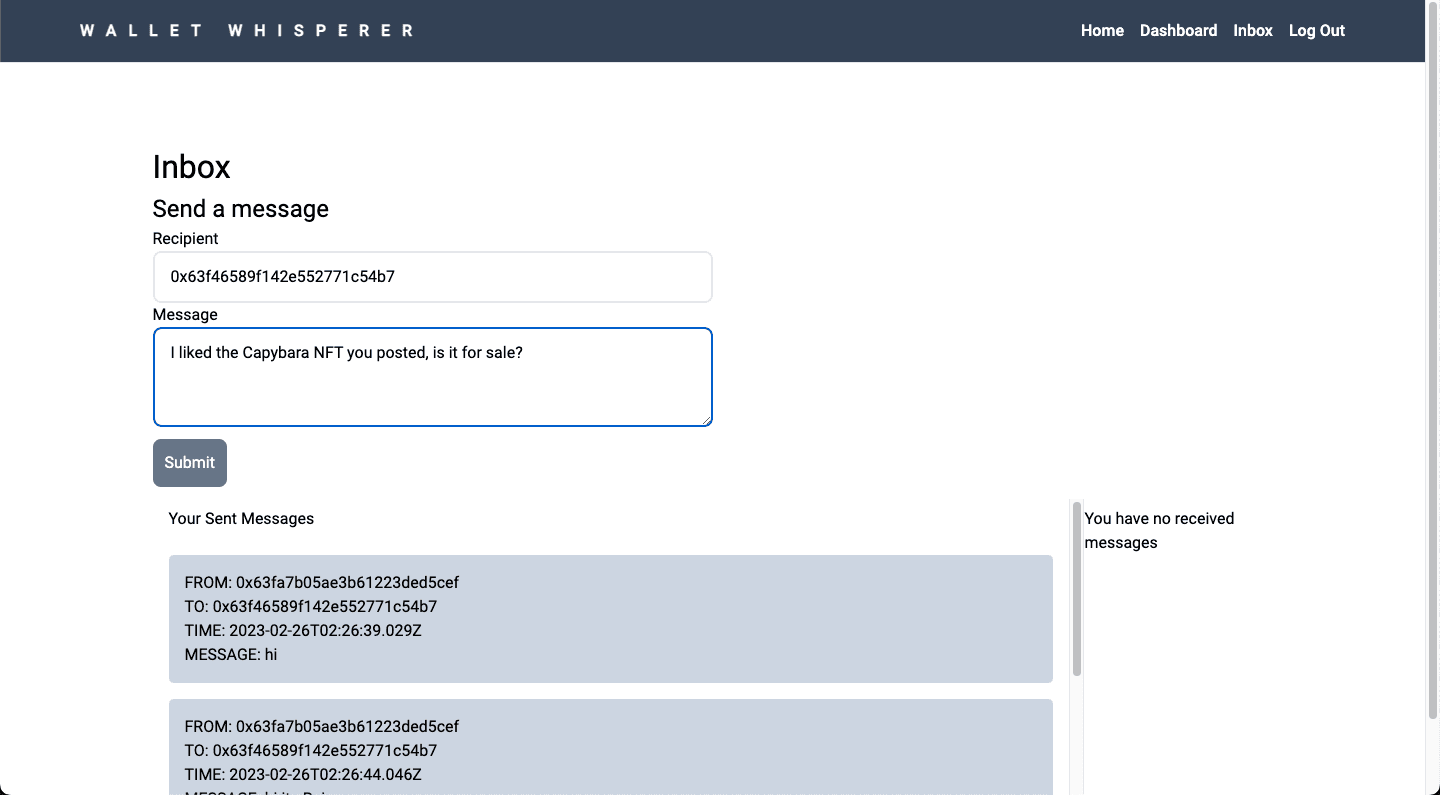
Task: Click the timestamp ending 39.029Z
Action: (303, 630)
